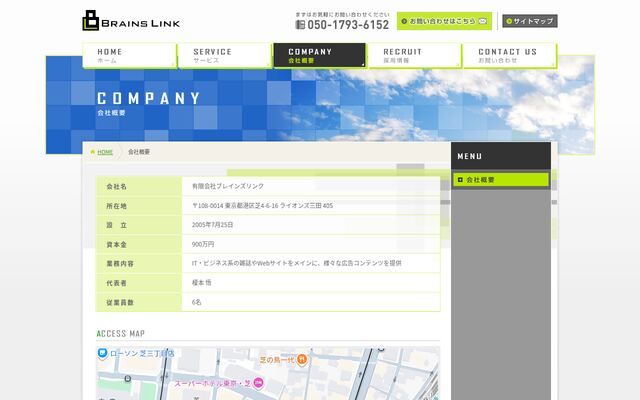Click the arrow icon on the サイトマップ button
640x400 pixels.
(x=509, y=21)
